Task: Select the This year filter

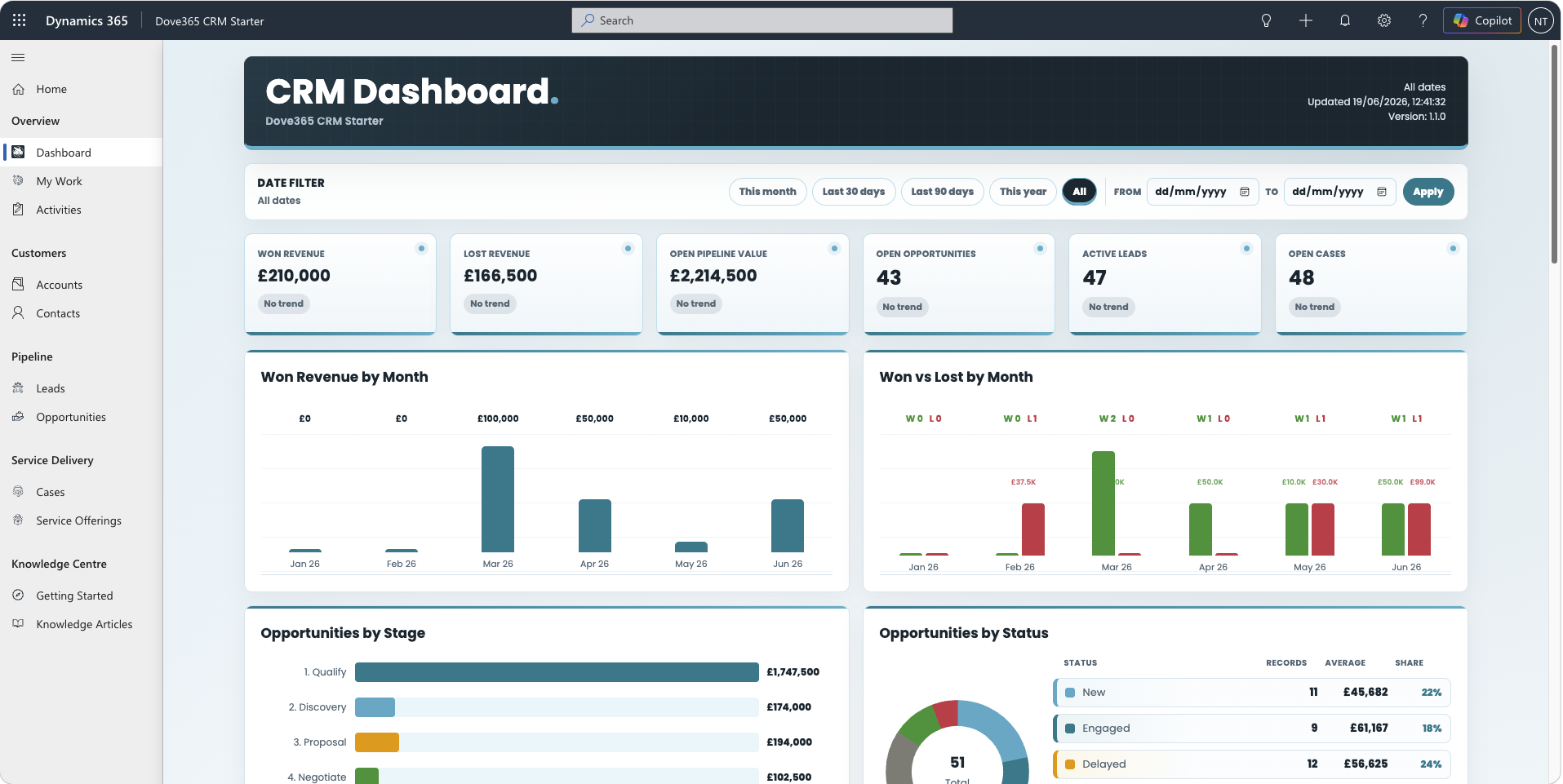Action: click(1023, 192)
